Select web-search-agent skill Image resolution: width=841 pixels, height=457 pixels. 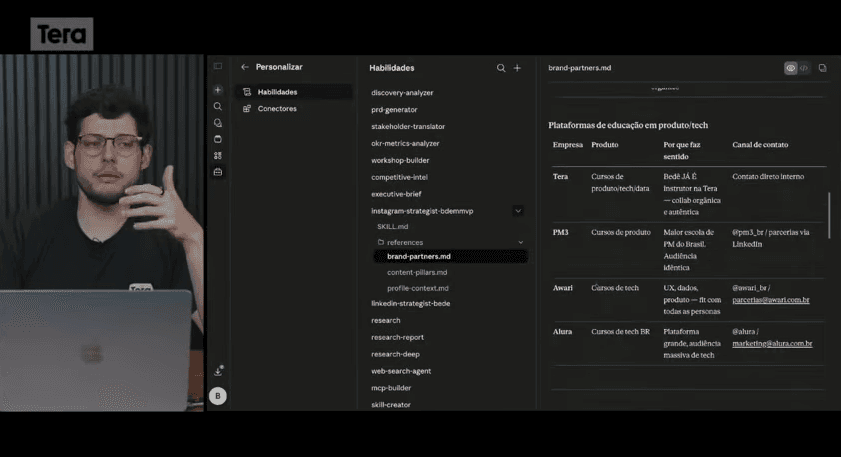[x=401, y=371]
